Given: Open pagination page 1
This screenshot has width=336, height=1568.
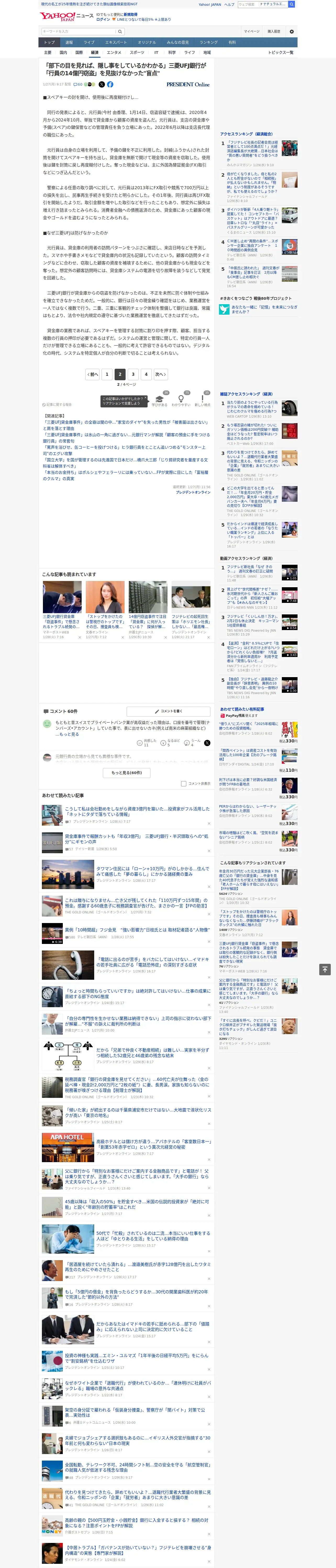Looking at the screenshot, I should pyautogui.click(x=107, y=374).
